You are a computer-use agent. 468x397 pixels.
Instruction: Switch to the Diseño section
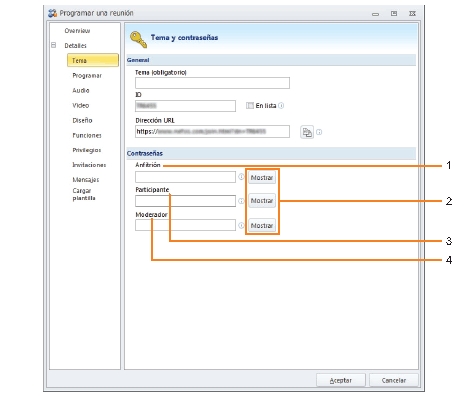pos(82,120)
